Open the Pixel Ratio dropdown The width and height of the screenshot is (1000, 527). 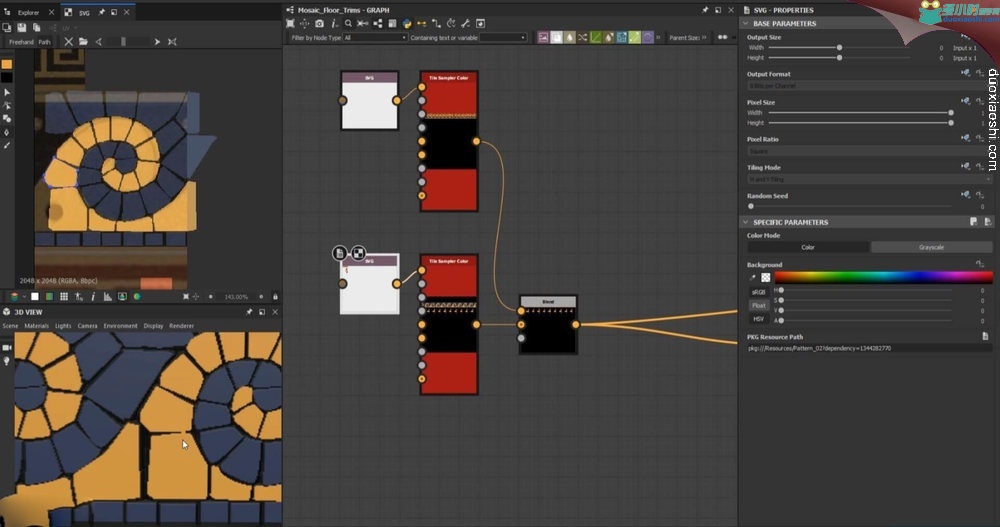pyautogui.click(x=867, y=151)
